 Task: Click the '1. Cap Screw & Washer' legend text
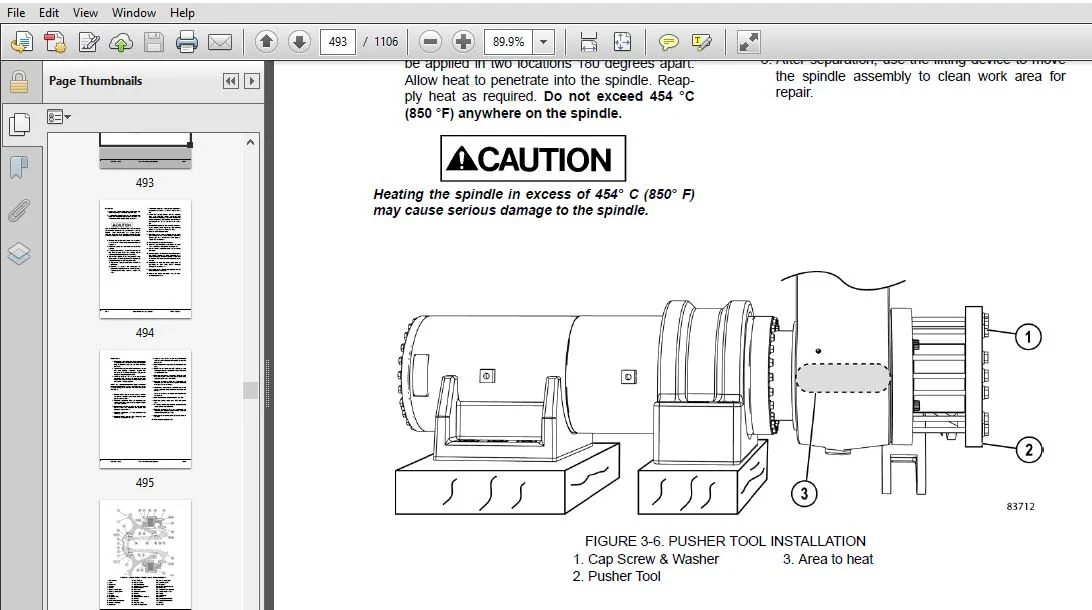tap(646, 559)
